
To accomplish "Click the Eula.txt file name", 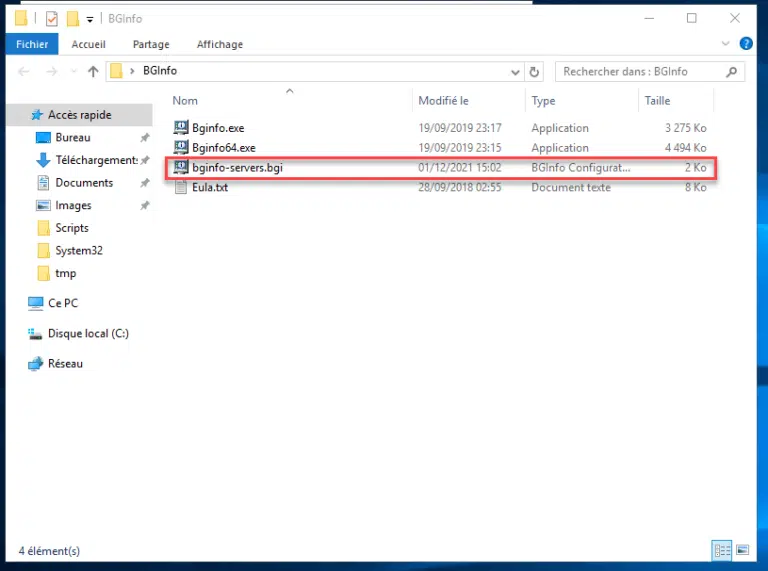I will [210, 187].
